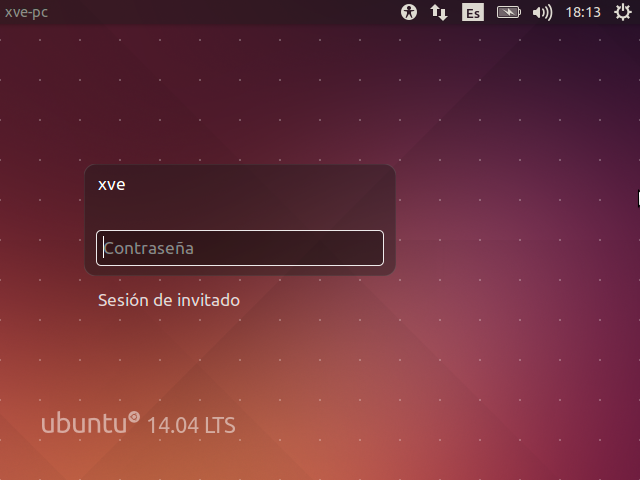Choose Sesión de invitado guest login
Screen dimensions: 640x480
coord(169,300)
